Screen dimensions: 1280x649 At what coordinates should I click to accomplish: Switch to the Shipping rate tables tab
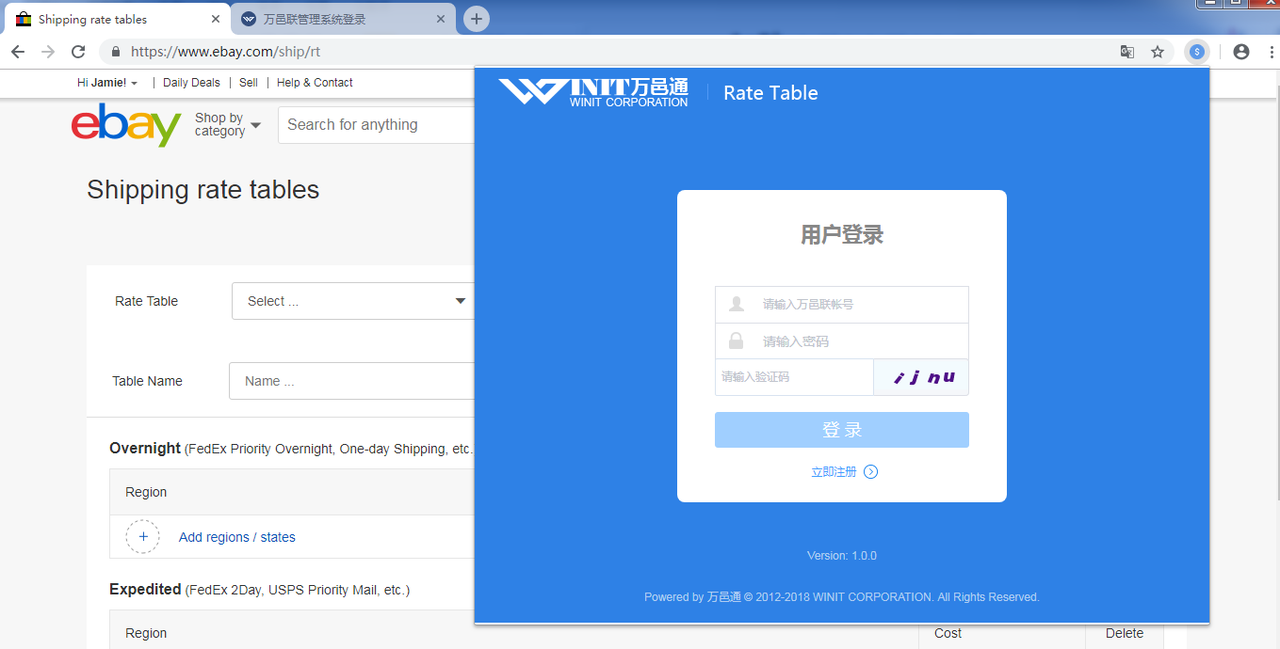click(x=118, y=19)
